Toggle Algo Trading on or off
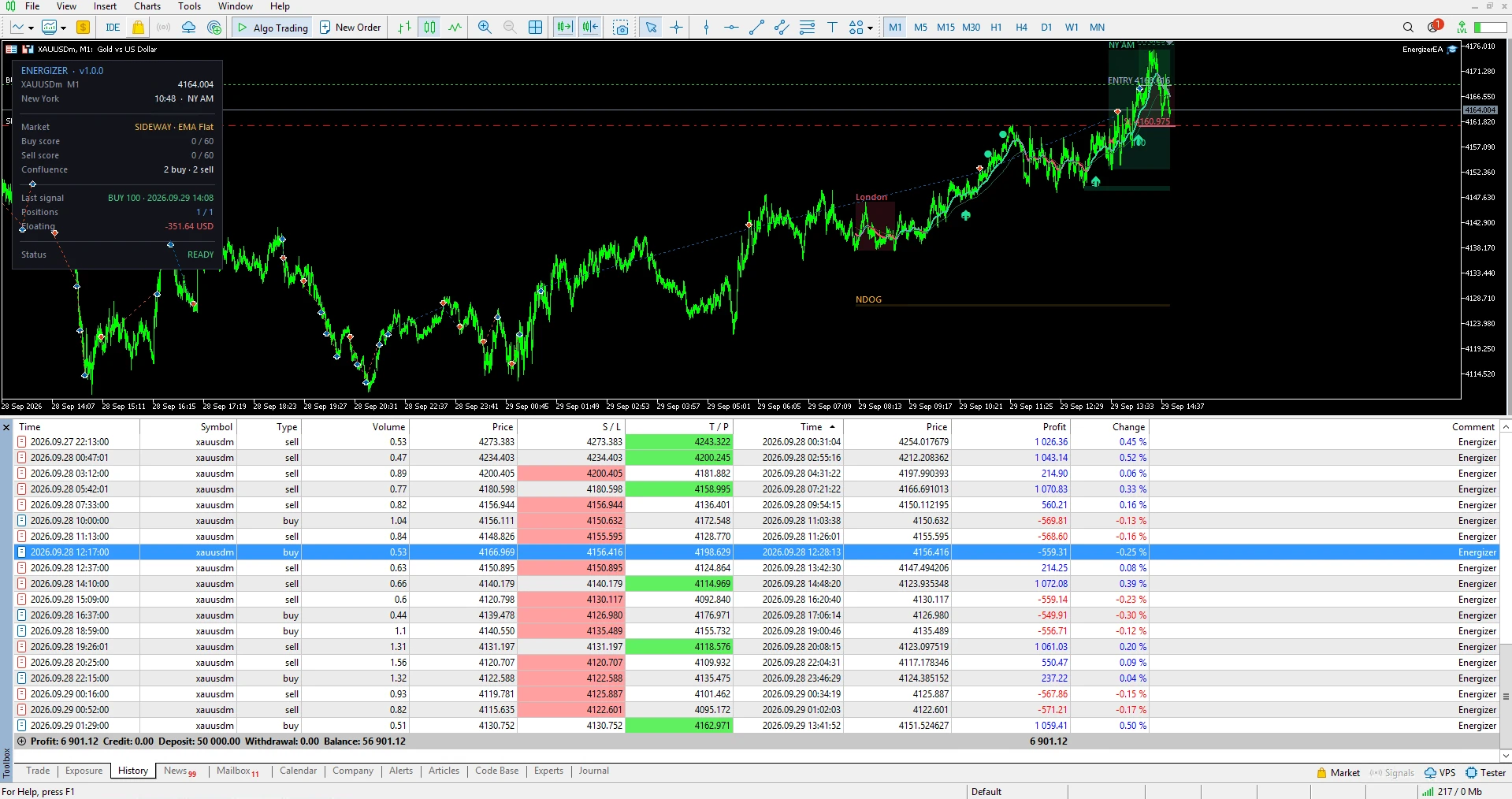This screenshot has height=799, width=1512. tap(273, 28)
